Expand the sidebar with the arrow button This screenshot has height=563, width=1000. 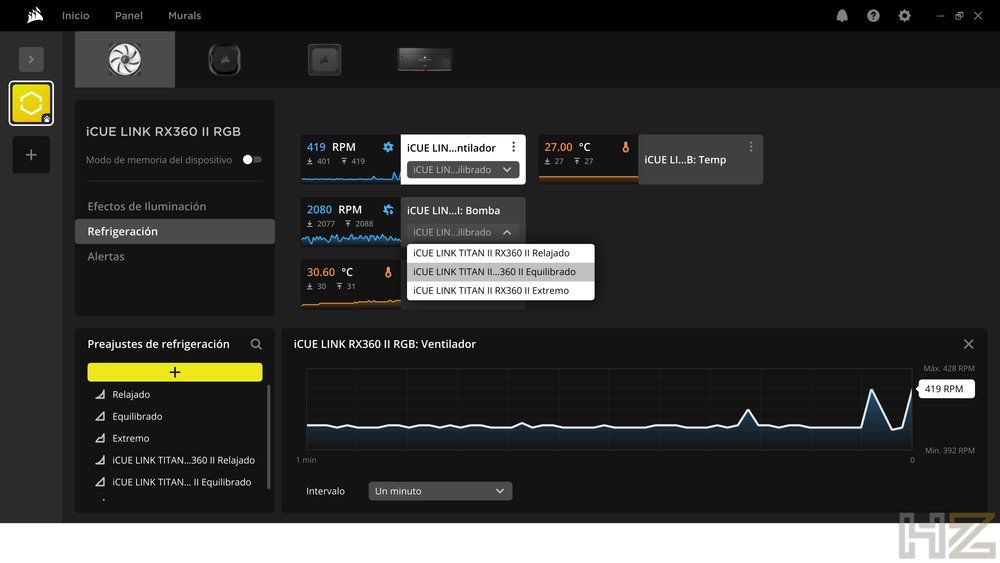coord(31,59)
